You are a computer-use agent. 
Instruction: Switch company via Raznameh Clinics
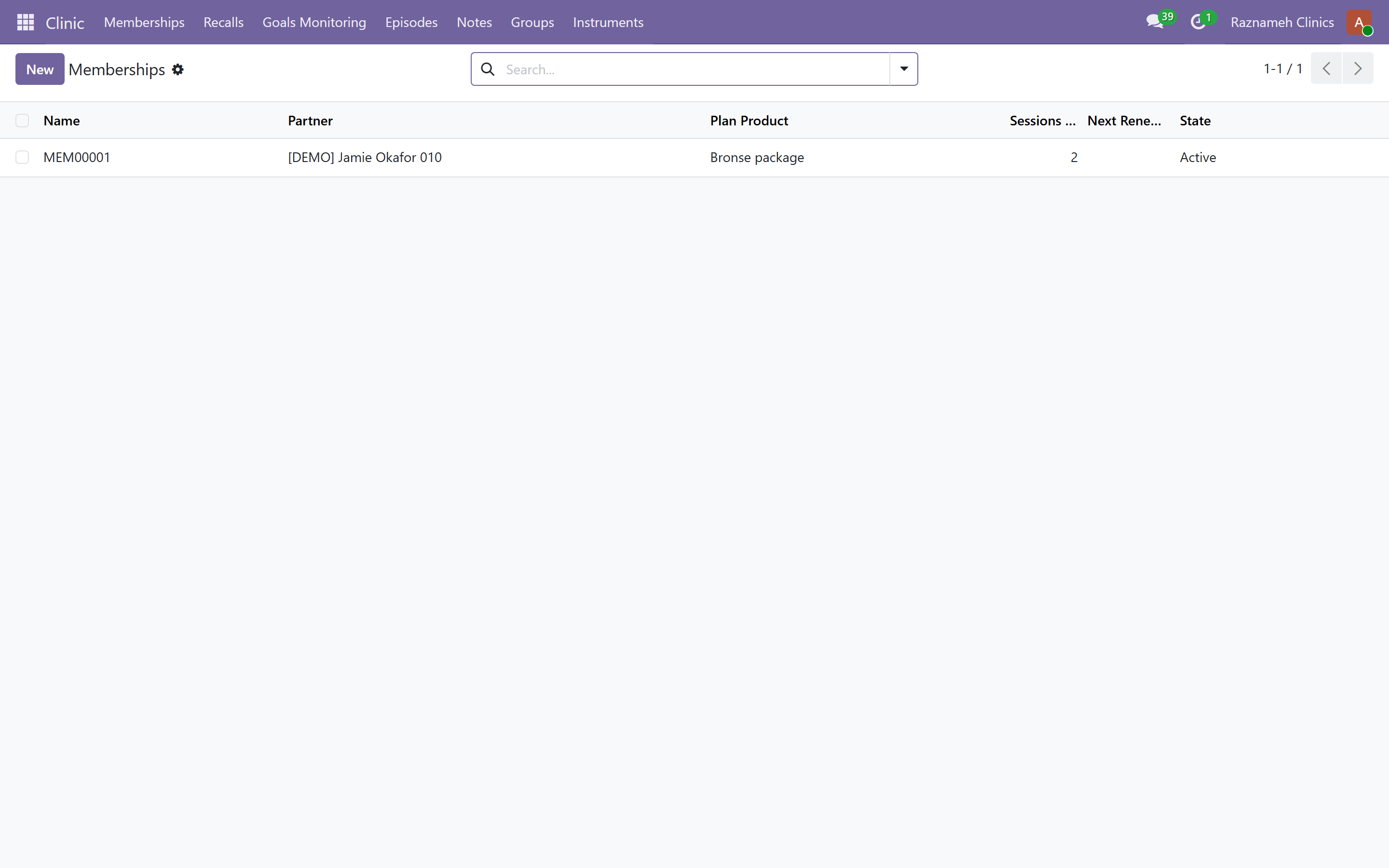(1281, 22)
